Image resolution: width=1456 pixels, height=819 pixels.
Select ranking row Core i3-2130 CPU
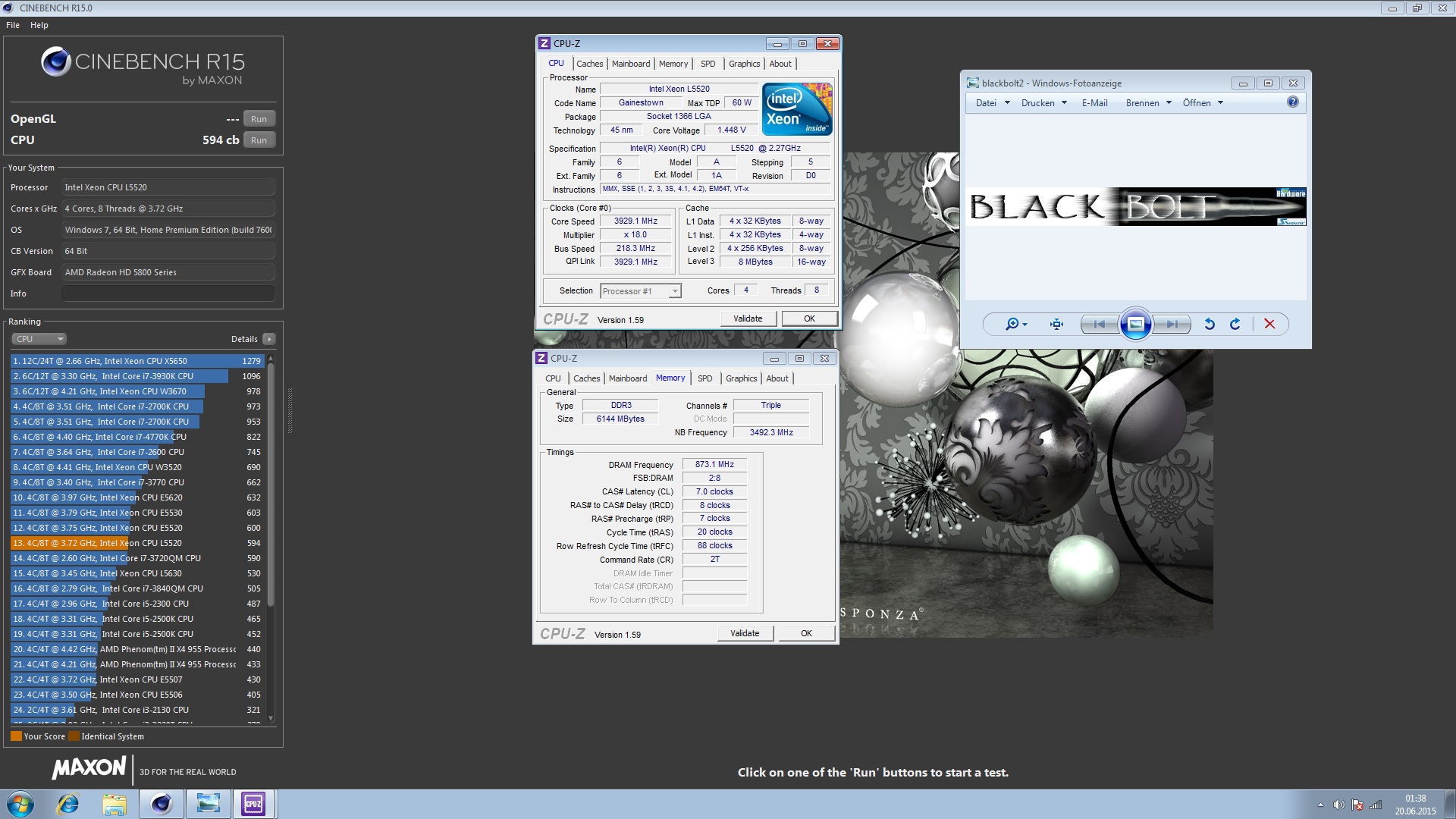coord(137,710)
